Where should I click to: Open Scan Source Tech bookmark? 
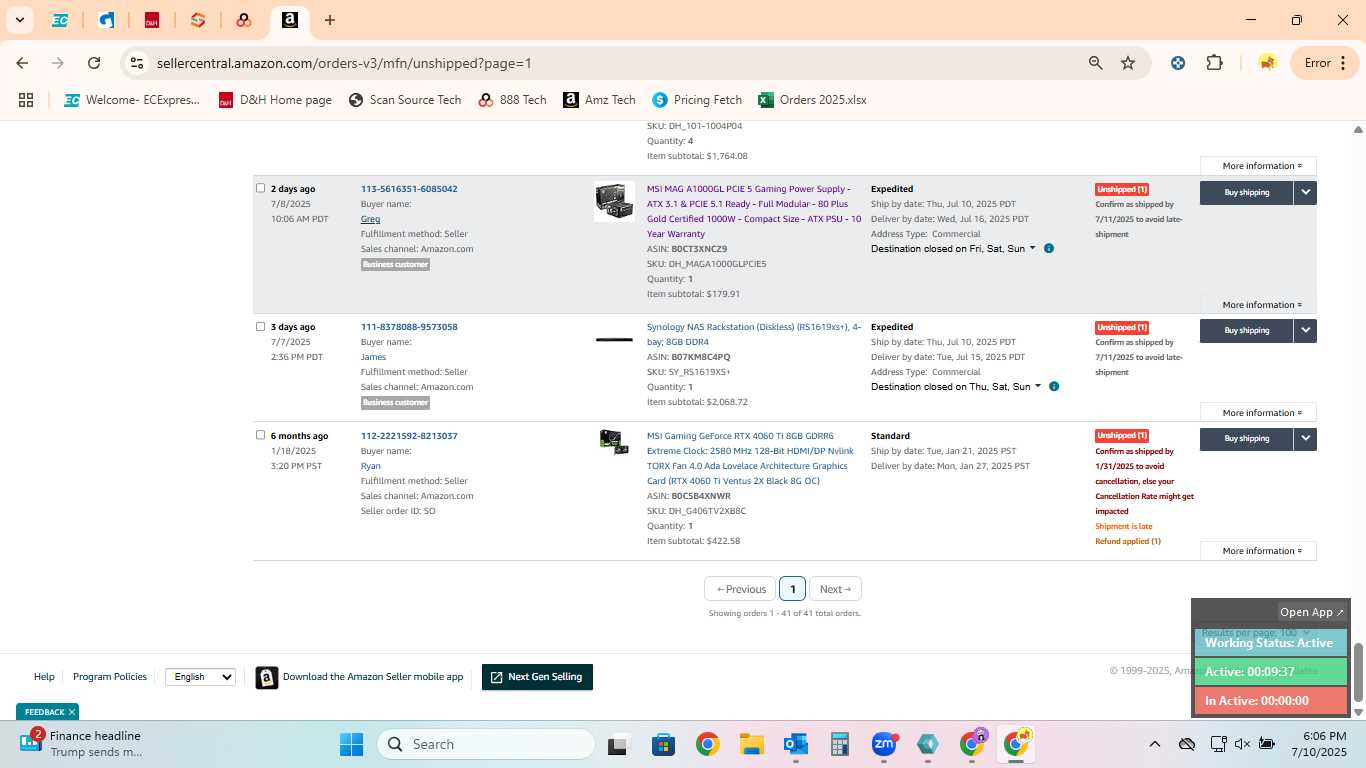405,100
